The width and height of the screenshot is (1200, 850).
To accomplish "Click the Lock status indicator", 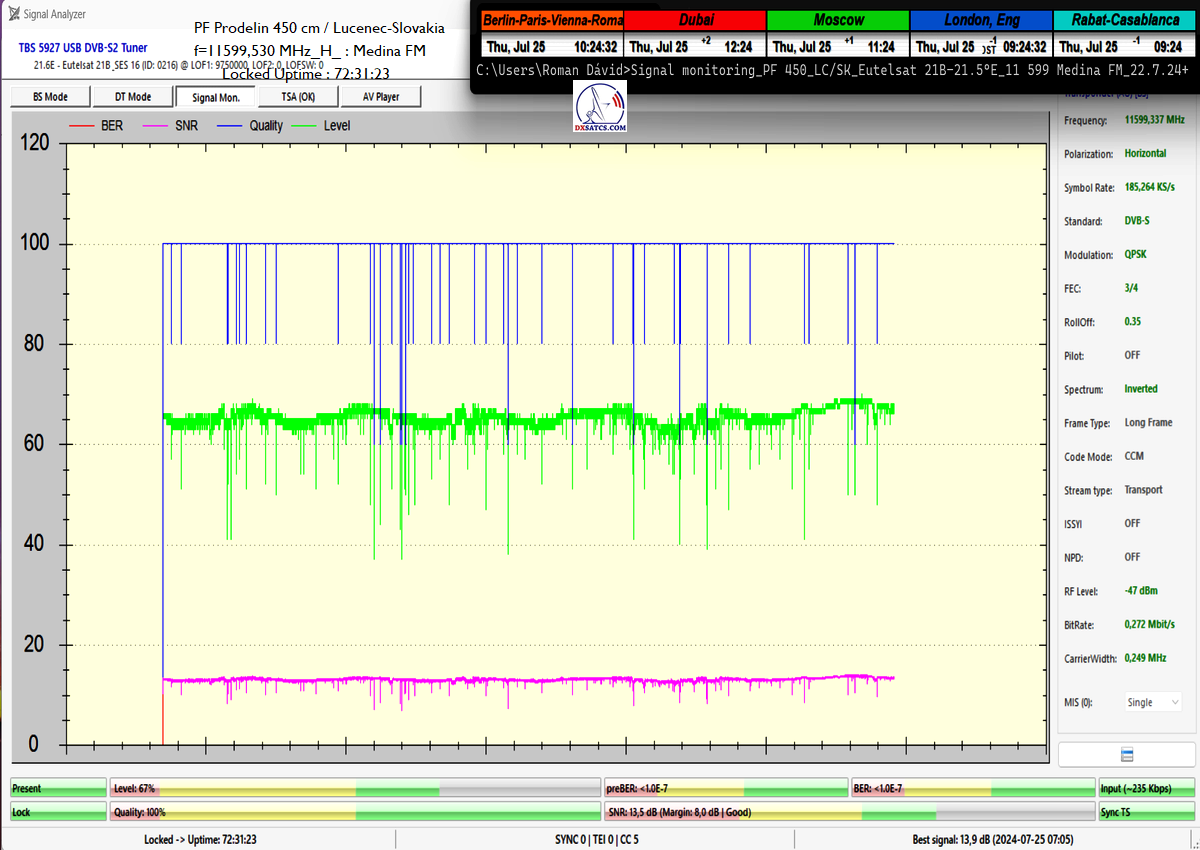I will point(57,812).
